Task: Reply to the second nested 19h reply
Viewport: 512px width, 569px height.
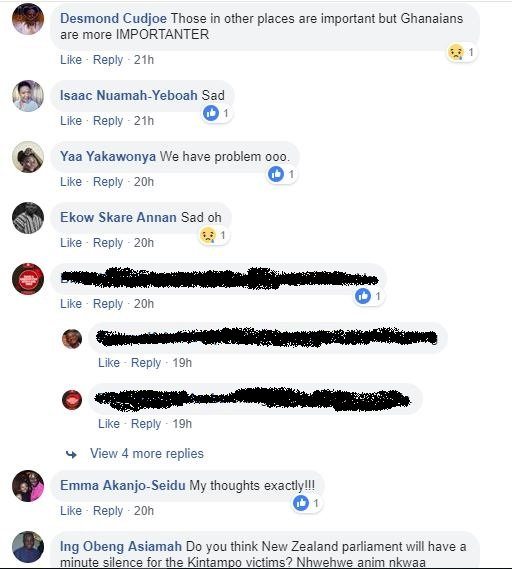Action: (146, 423)
